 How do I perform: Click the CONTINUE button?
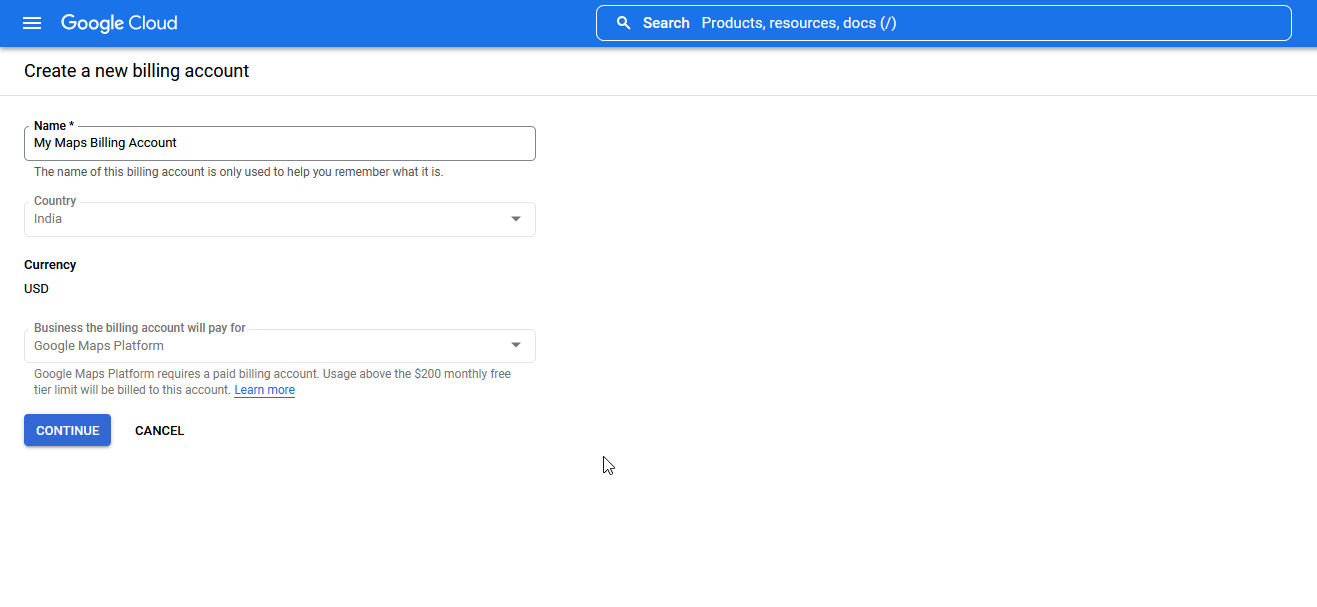click(x=67, y=430)
